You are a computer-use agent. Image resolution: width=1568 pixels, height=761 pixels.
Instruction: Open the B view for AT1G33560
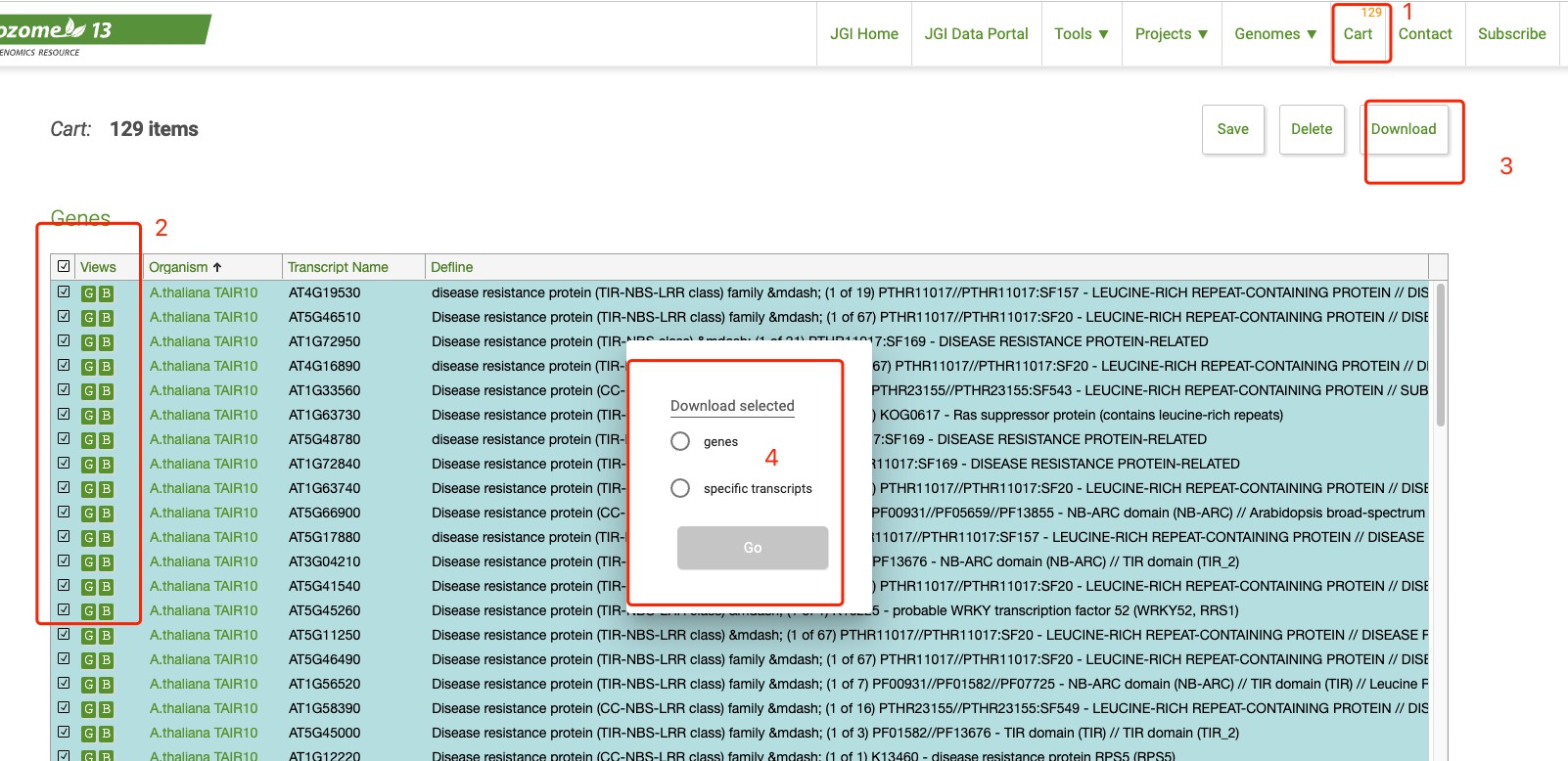click(106, 391)
